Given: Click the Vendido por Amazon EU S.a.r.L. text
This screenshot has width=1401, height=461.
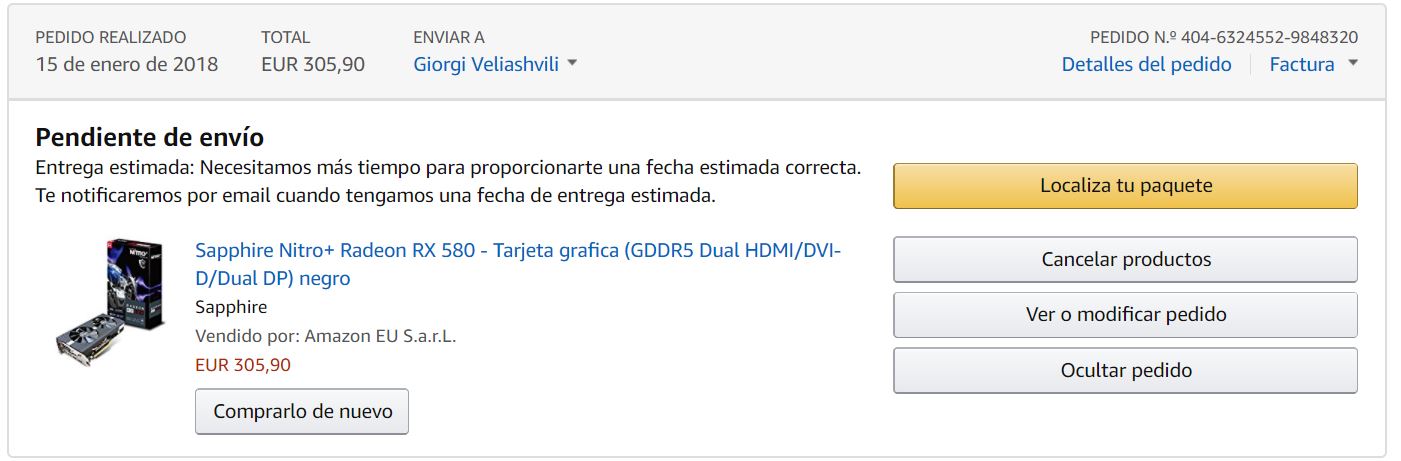Looking at the screenshot, I should pyautogui.click(x=325, y=336).
